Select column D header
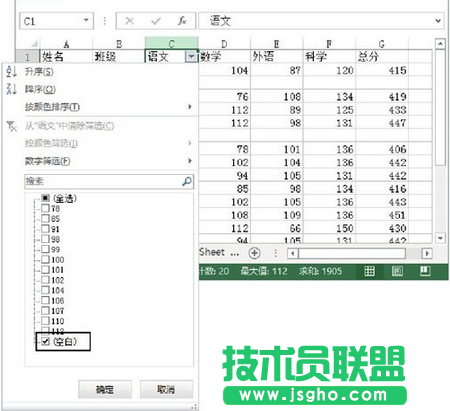This screenshot has height=411, width=450. (x=224, y=44)
